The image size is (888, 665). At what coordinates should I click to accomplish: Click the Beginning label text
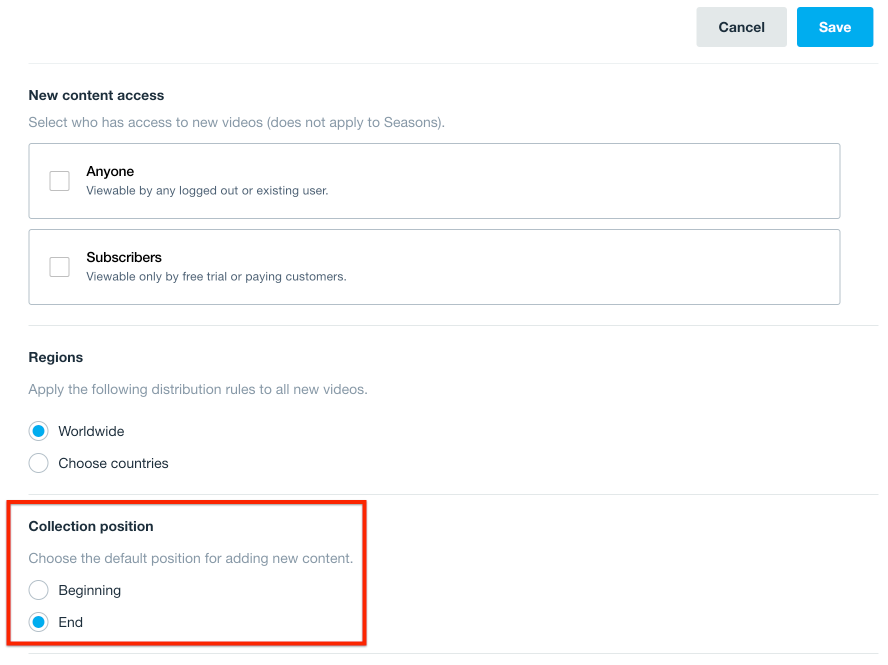(89, 590)
